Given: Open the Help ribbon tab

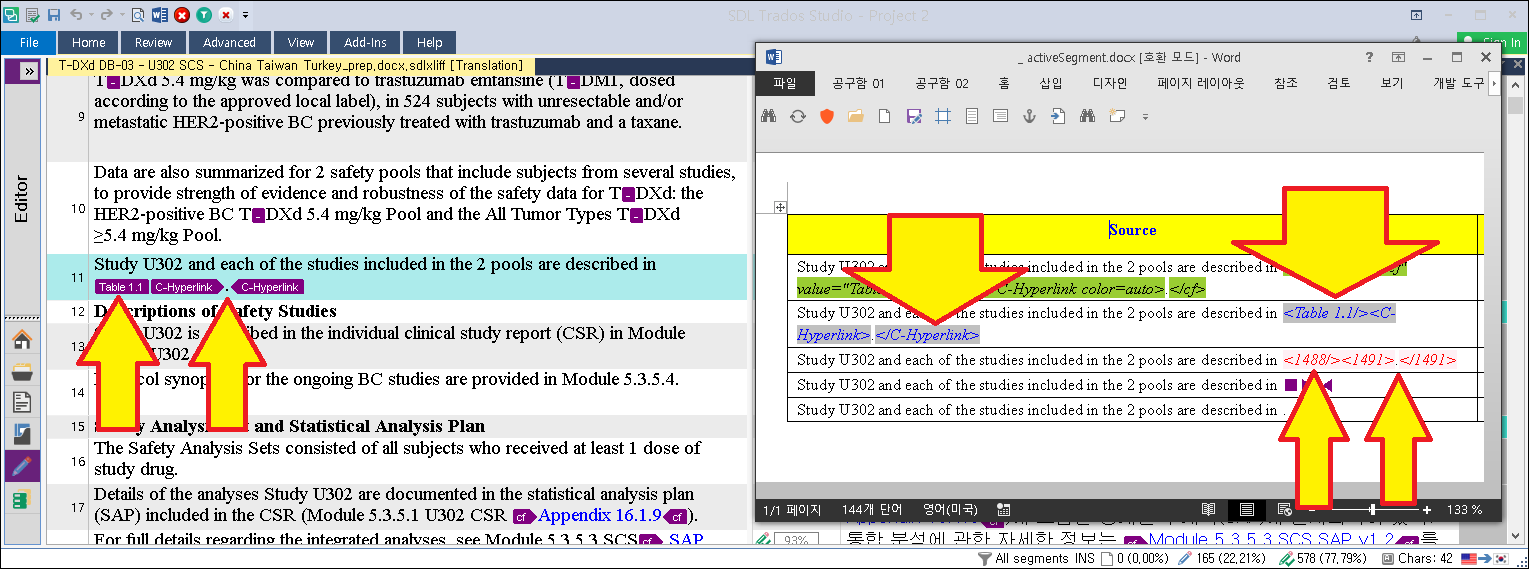Looking at the screenshot, I should (430, 43).
